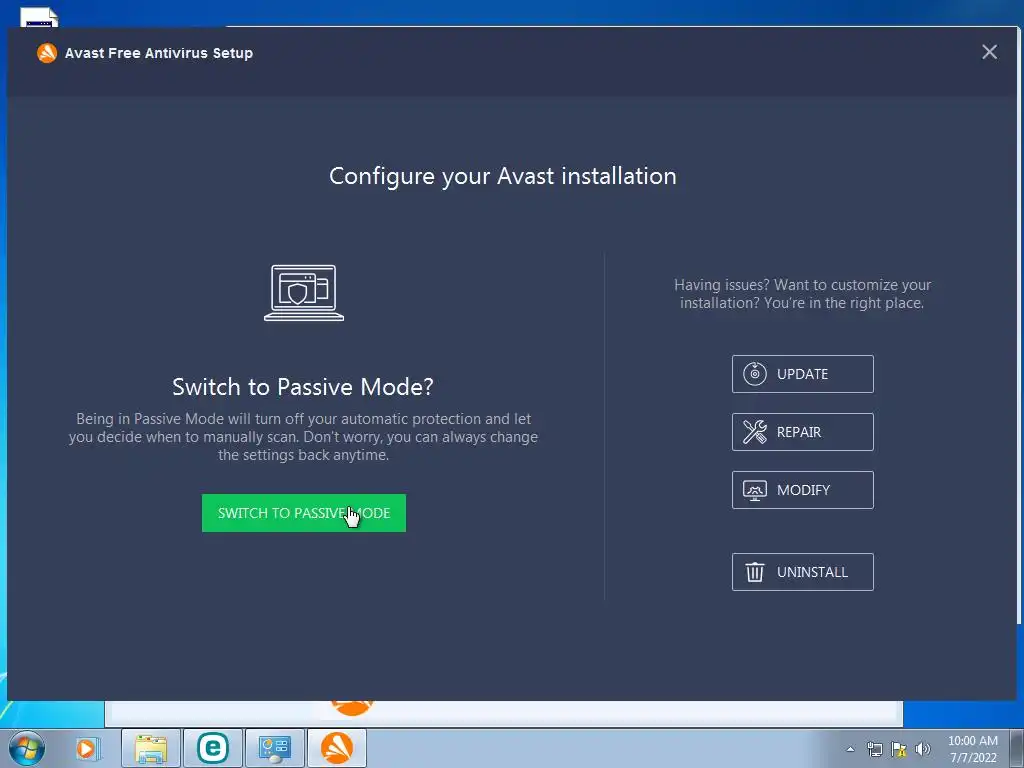Open Windows Media Player from taskbar
The height and width of the screenshot is (768, 1024).
87,748
